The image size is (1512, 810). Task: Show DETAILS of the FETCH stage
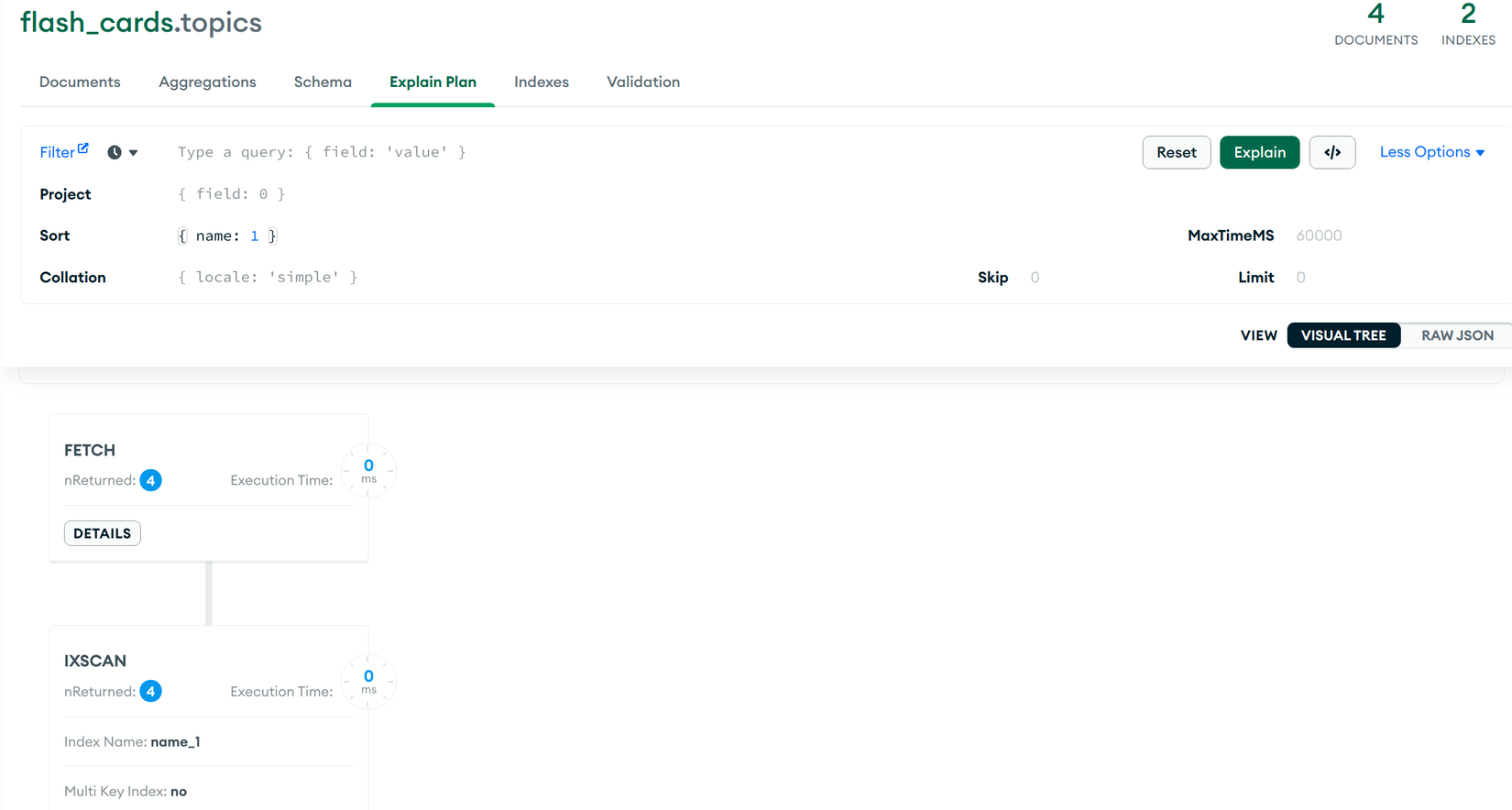pos(103,533)
